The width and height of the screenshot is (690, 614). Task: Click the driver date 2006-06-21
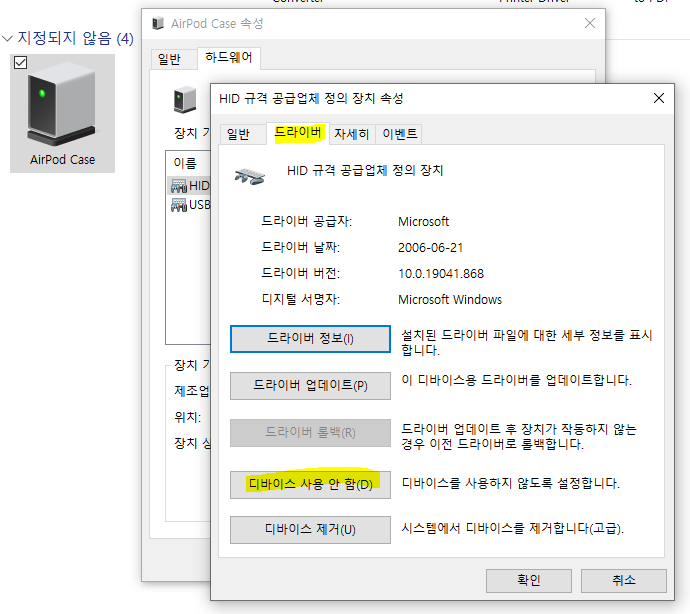(430, 248)
